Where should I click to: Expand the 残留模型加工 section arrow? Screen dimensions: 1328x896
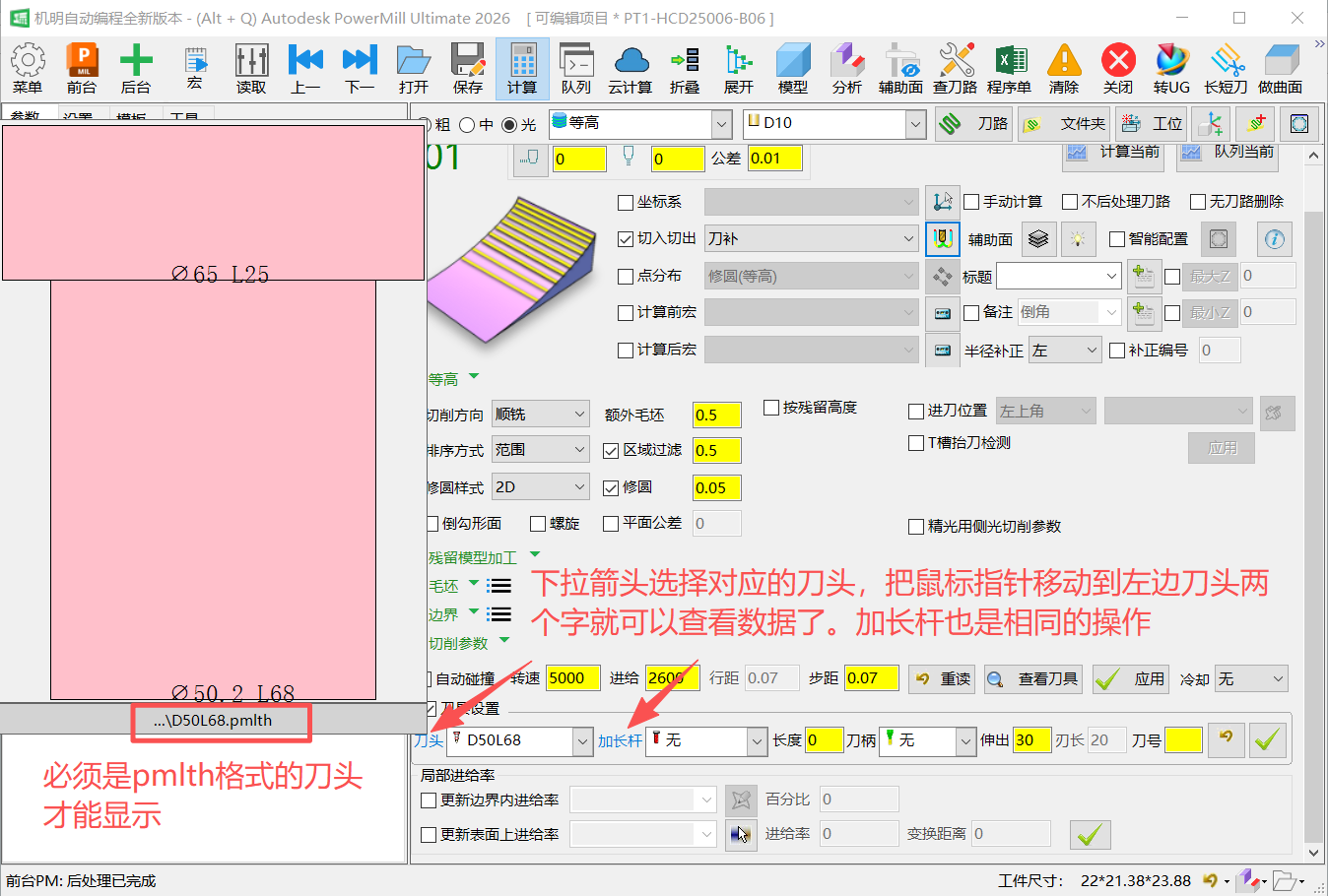535,555
